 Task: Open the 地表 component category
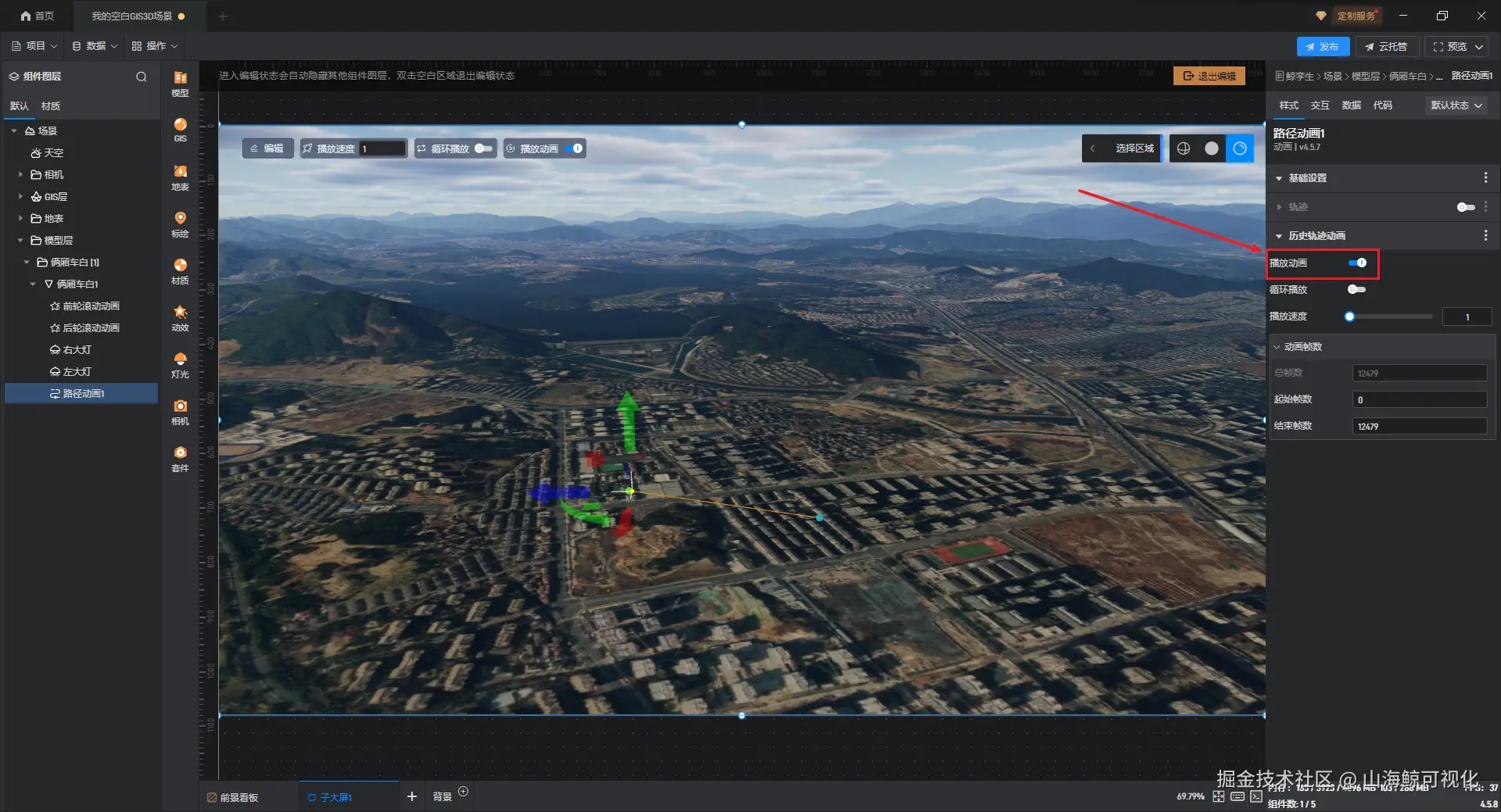coord(180,177)
